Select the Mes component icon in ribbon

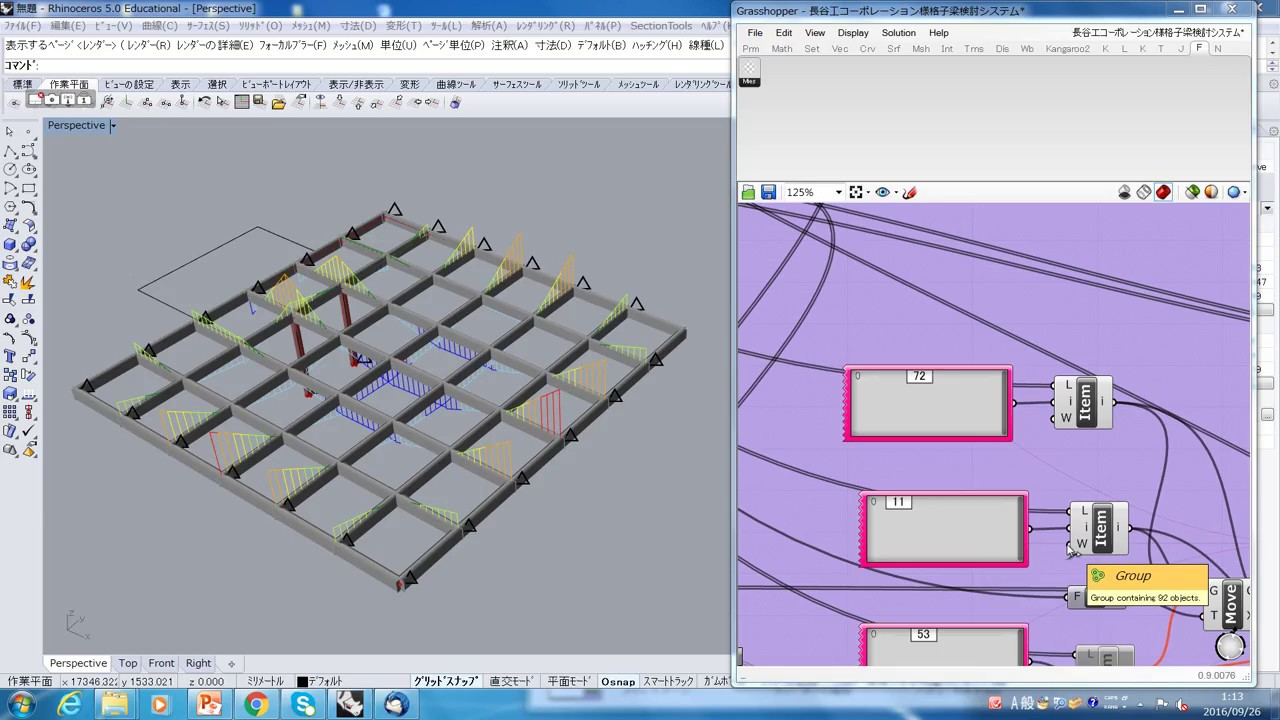(749, 71)
